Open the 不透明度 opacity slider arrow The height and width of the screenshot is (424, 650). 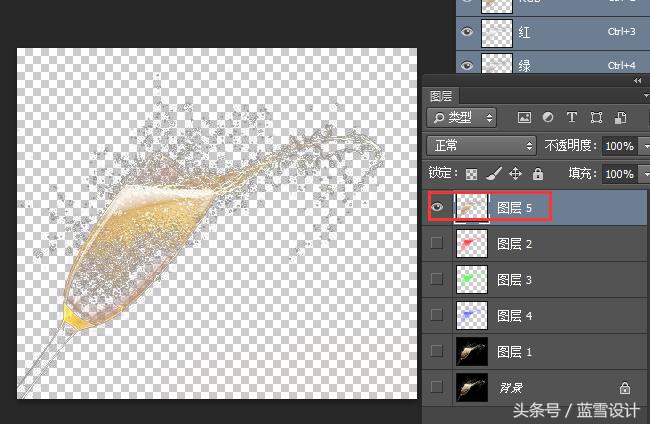pyautogui.click(x=645, y=146)
